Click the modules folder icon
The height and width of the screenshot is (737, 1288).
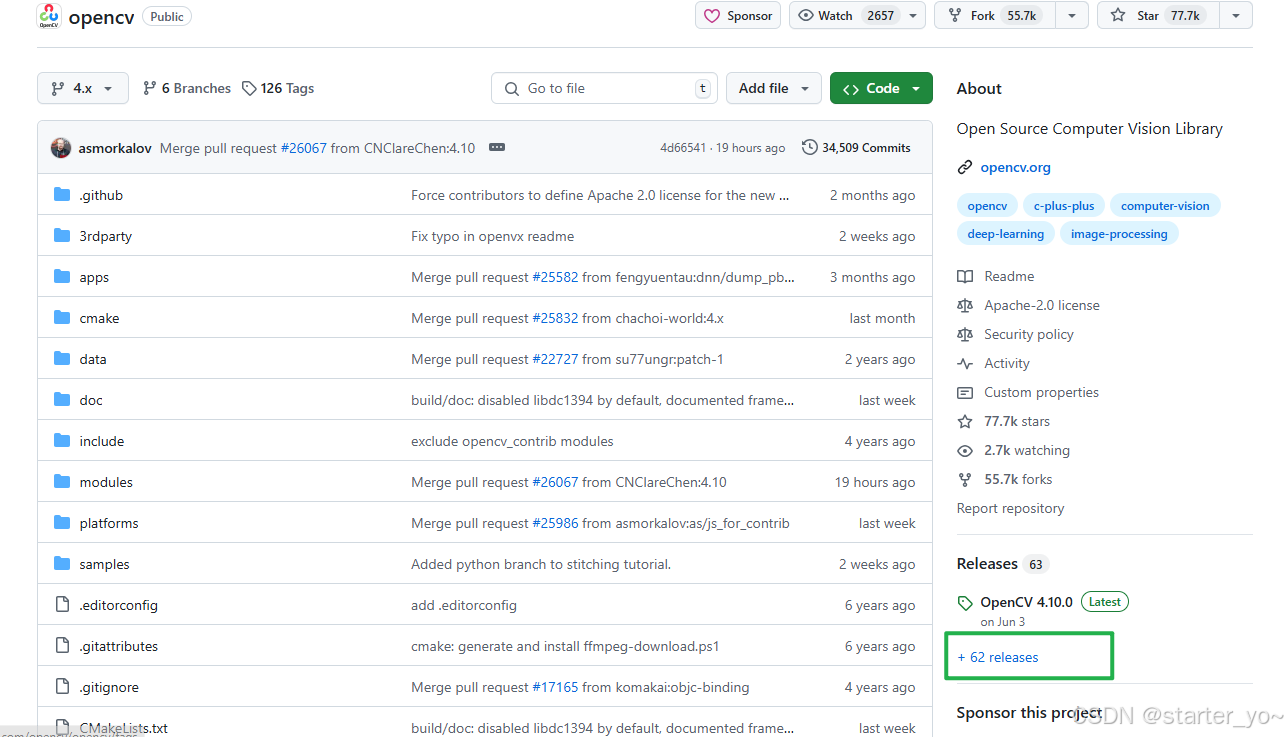point(62,482)
